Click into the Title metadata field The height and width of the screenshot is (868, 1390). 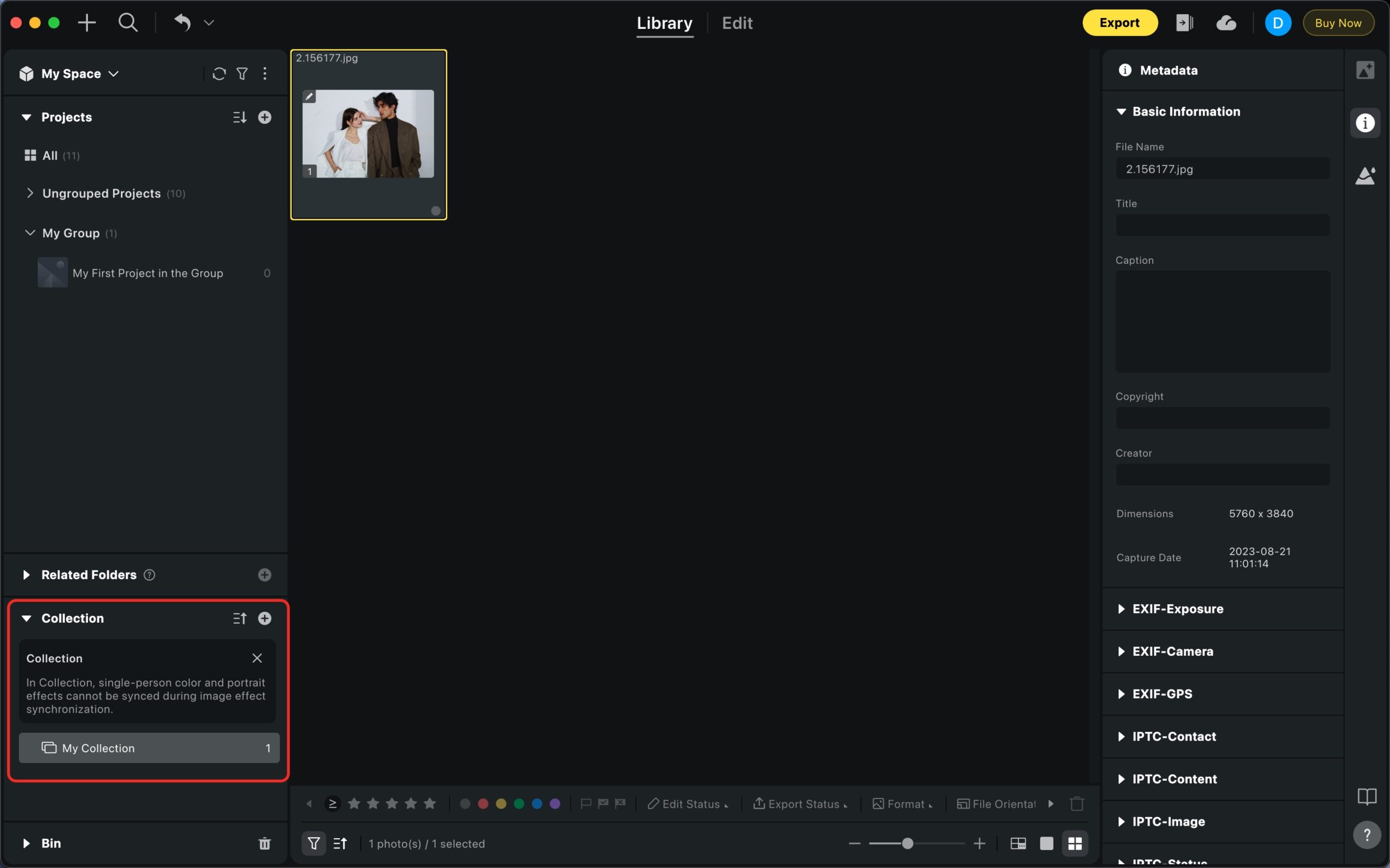[x=1222, y=225]
